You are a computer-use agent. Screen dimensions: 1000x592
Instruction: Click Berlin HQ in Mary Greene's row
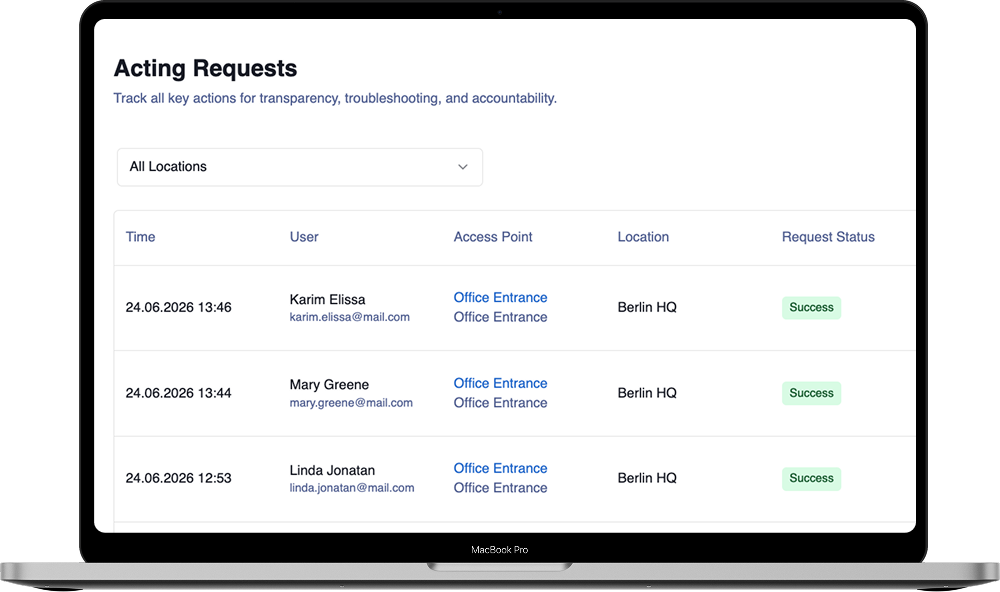coord(647,393)
